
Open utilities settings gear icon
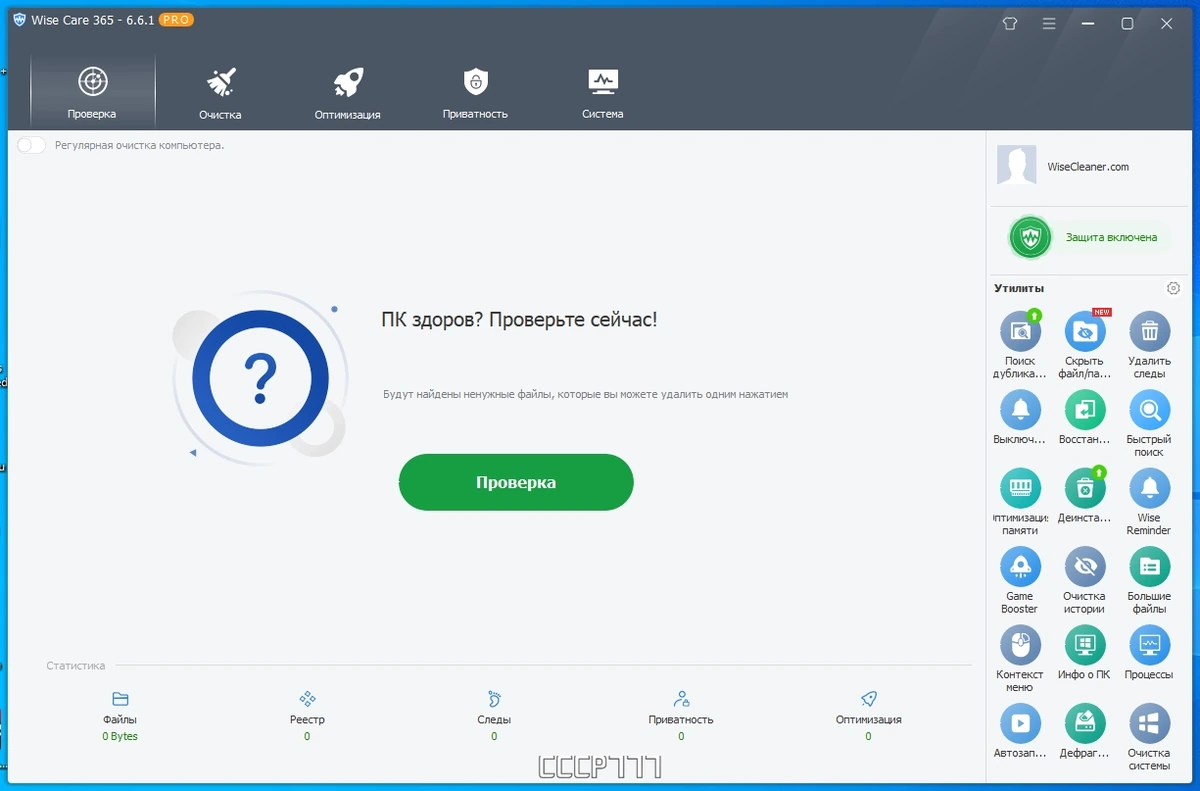1173,288
